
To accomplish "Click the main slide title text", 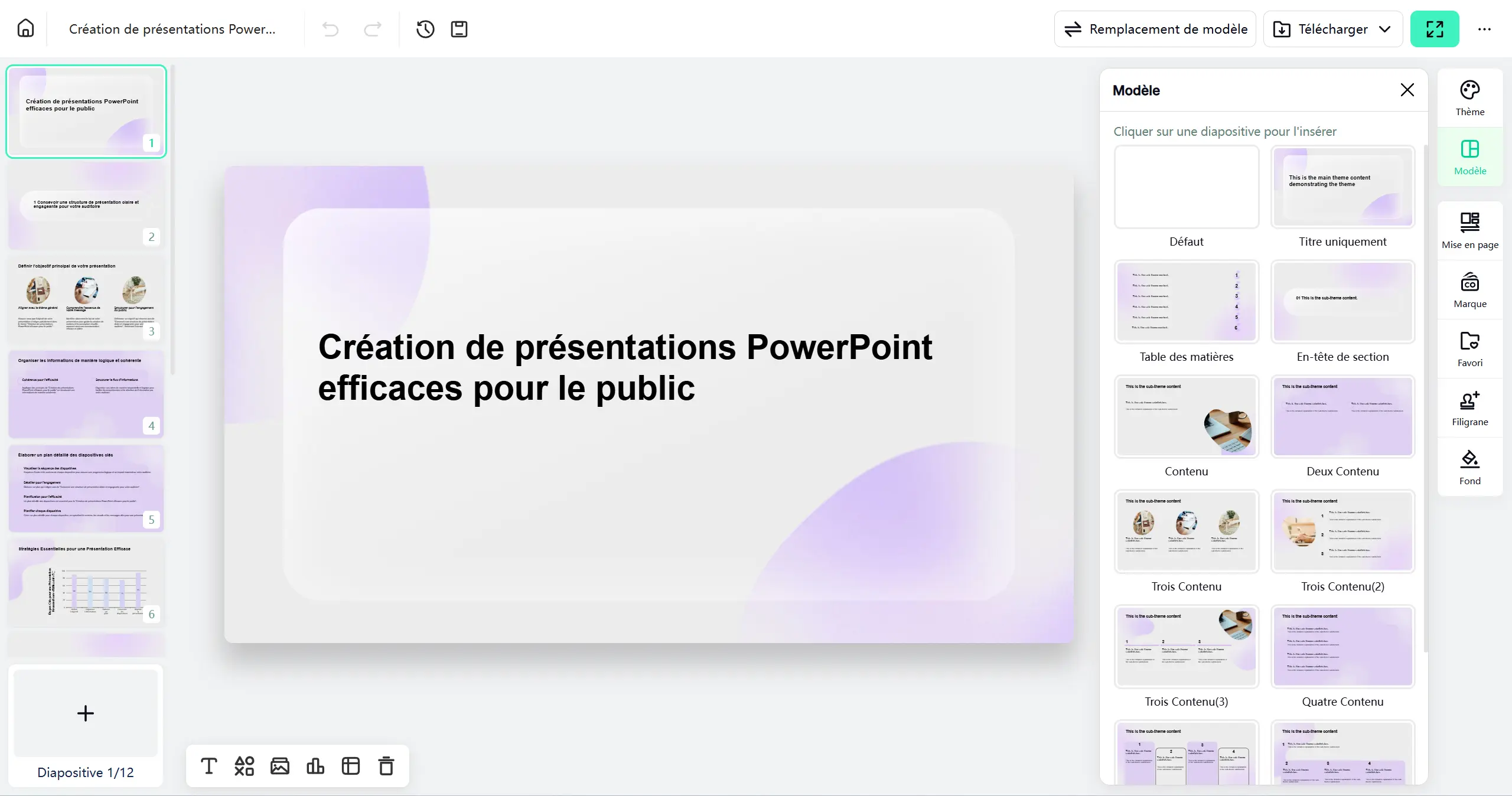I will (x=625, y=367).
